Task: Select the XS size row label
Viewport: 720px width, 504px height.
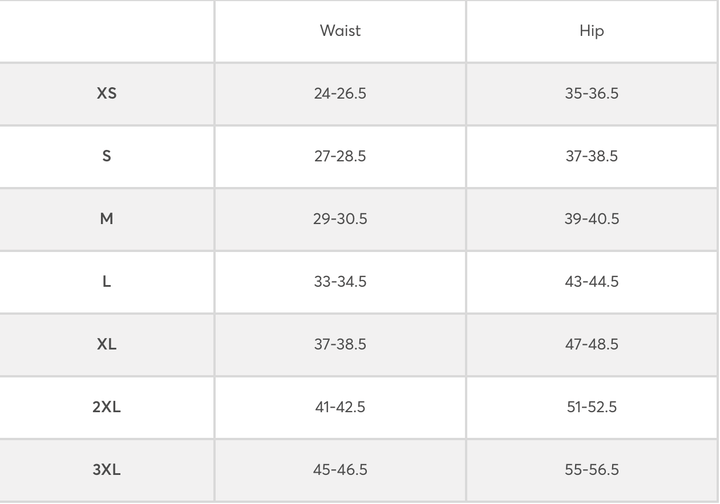Action: click(x=107, y=94)
